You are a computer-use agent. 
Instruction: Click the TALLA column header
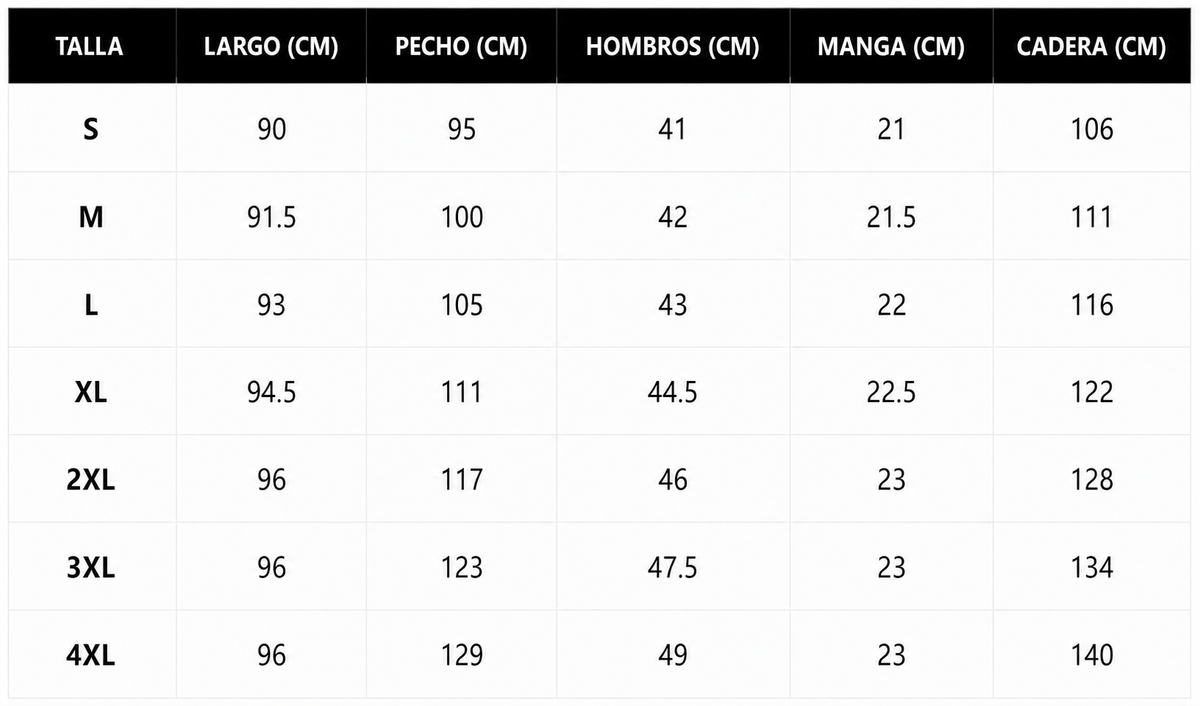coord(90,47)
